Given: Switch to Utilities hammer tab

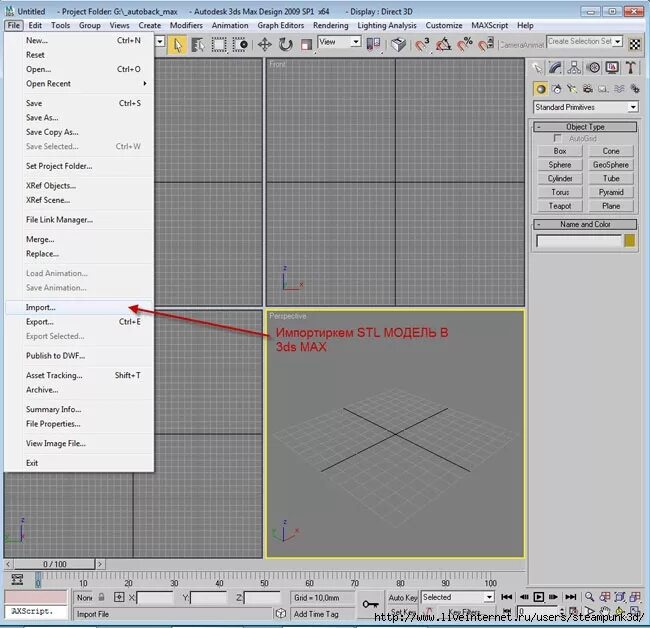Looking at the screenshot, I should click(x=631, y=68).
